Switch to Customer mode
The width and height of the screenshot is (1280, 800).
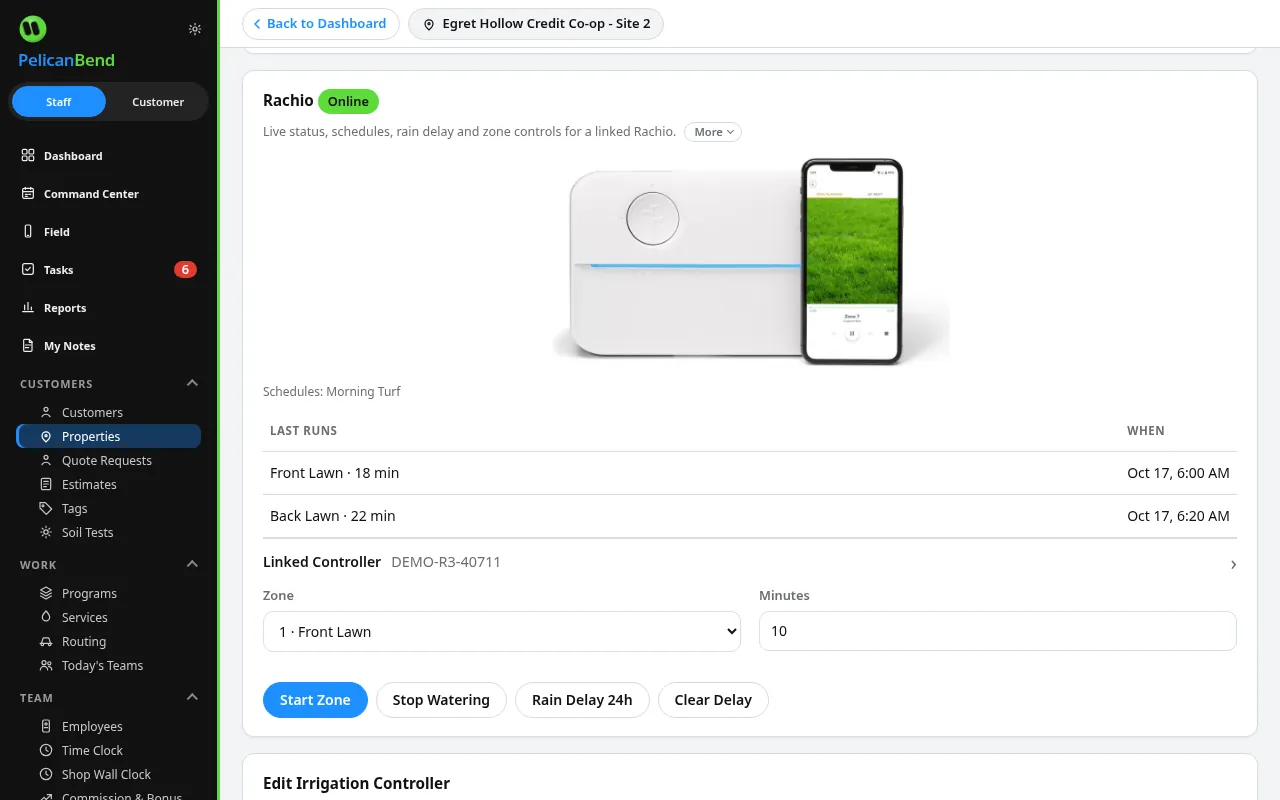(158, 102)
